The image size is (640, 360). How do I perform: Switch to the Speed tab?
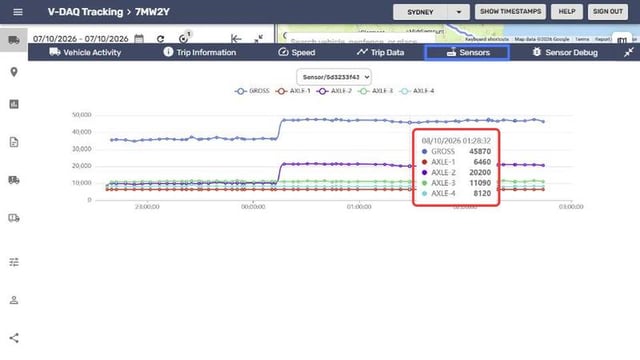297,52
